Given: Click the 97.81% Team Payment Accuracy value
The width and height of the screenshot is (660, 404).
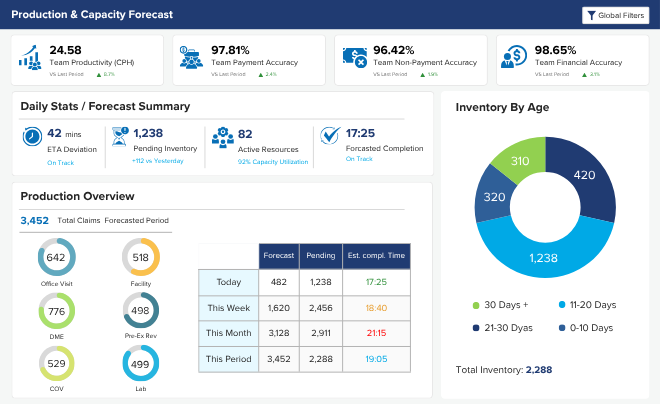Looking at the screenshot, I should [x=230, y=50].
